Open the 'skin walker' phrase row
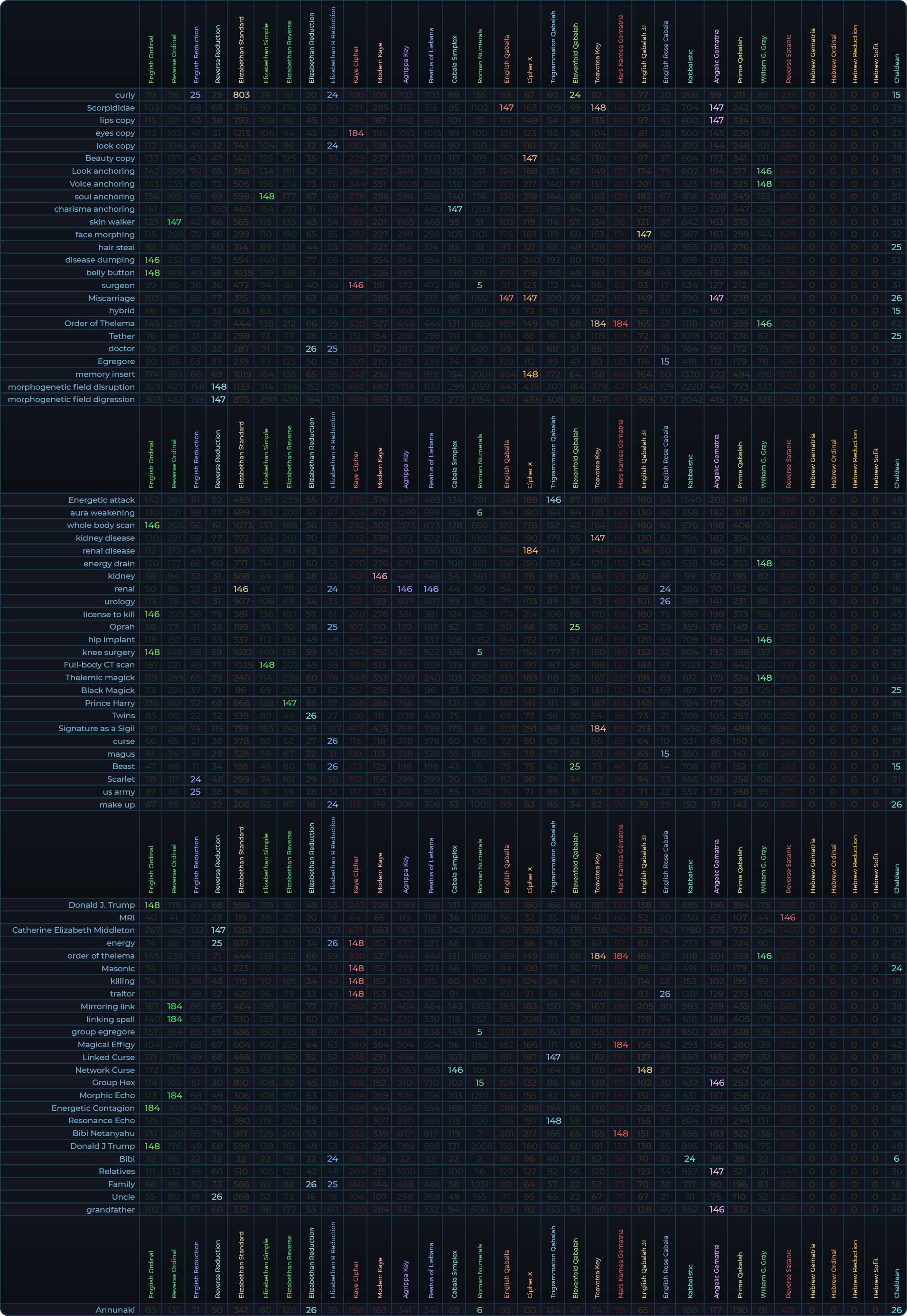This screenshot has height=1316, width=907. tap(112, 222)
